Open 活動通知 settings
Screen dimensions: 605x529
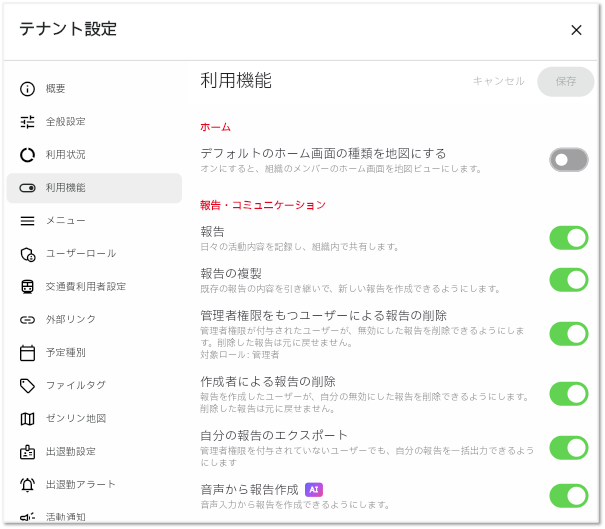[94, 516]
